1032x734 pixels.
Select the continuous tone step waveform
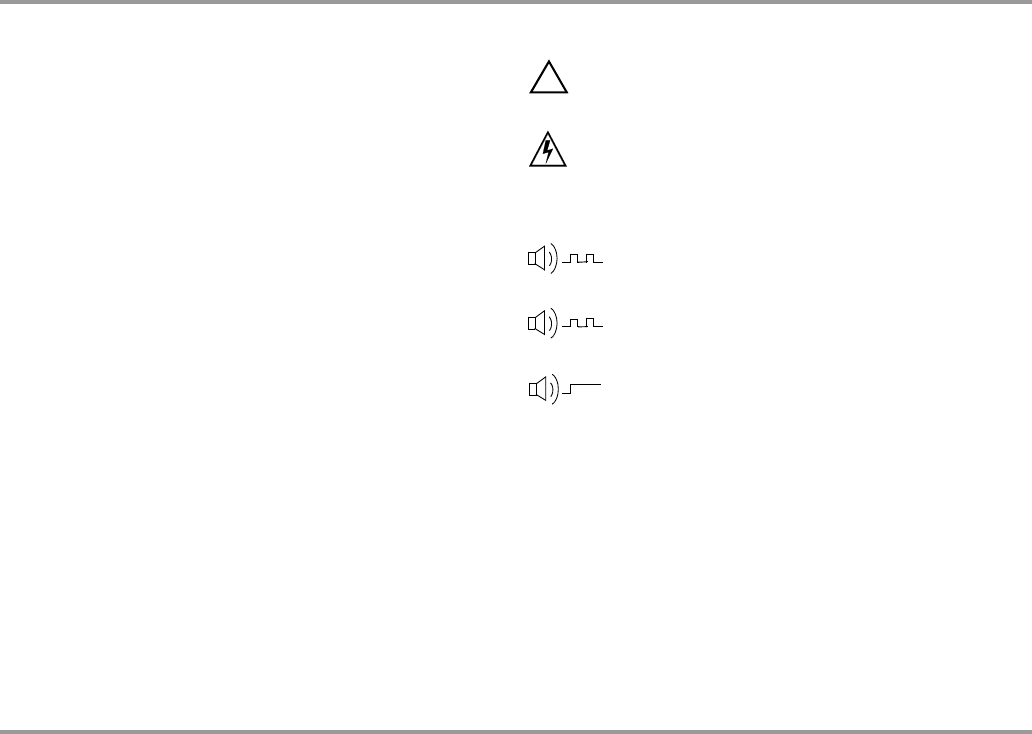(582, 388)
